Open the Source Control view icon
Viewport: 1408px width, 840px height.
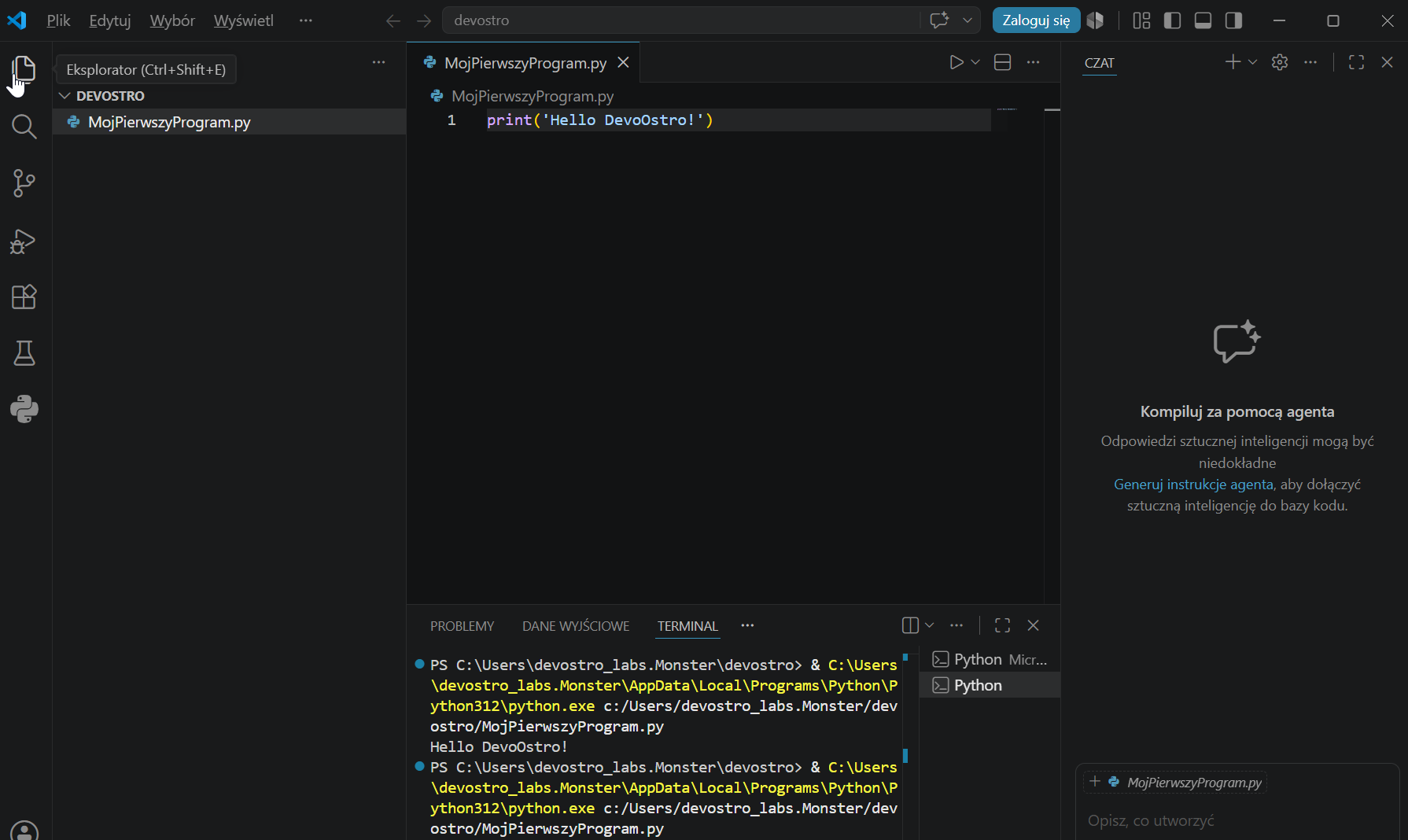24,183
